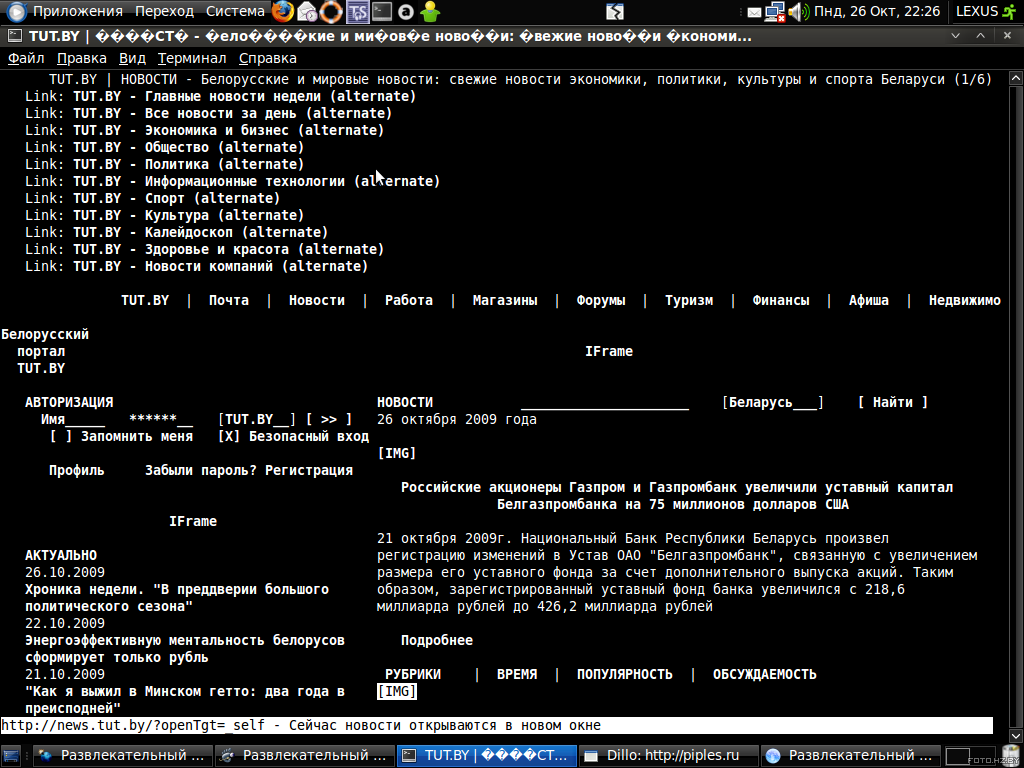Open TUT.BY - Экономика и бизнес alternate link
Viewport: 1024px width, 768px height.
pos(229,130)
